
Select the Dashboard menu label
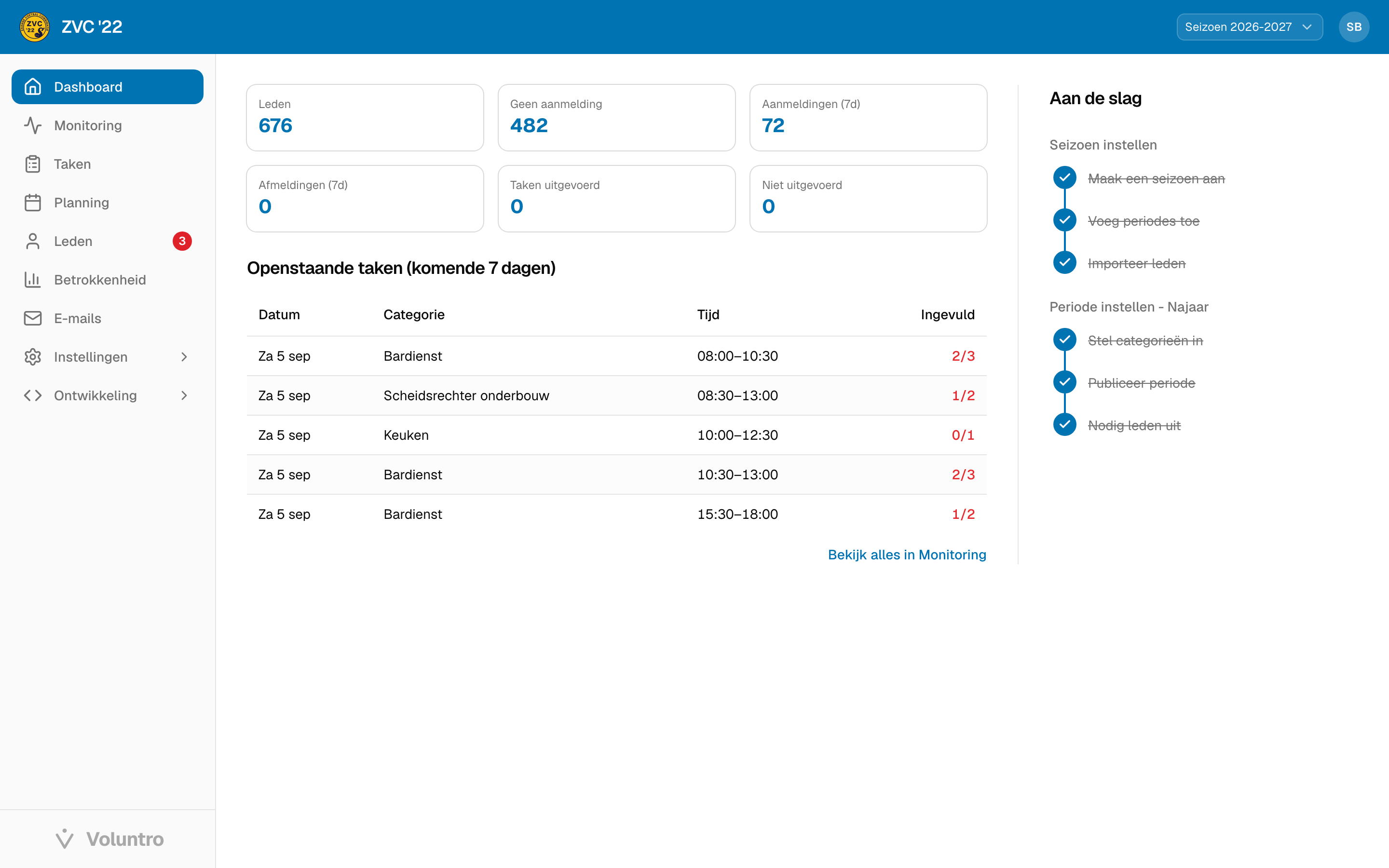point(88,87)
